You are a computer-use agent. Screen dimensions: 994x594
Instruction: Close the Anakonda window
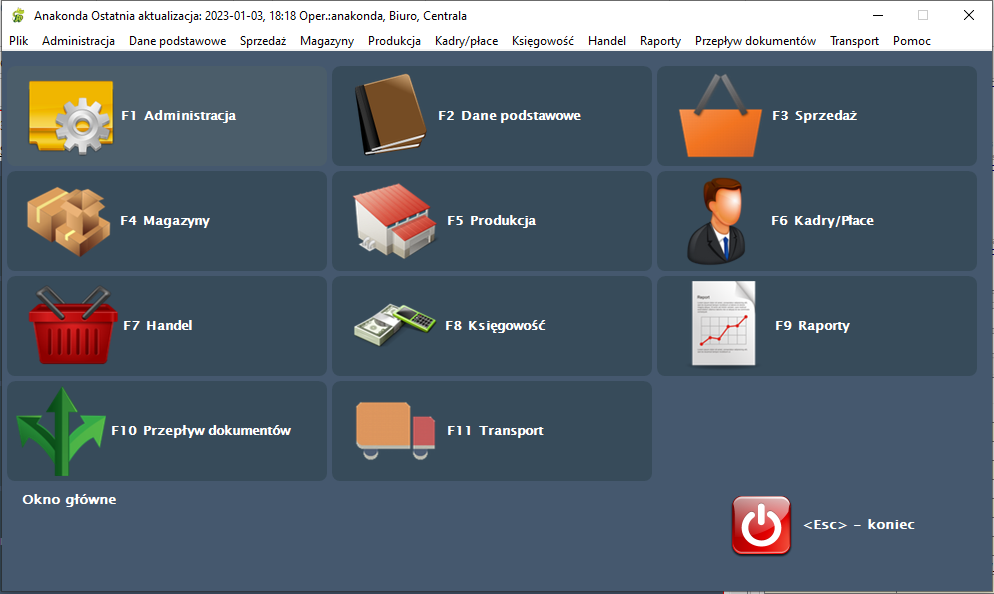pos(969,15)
